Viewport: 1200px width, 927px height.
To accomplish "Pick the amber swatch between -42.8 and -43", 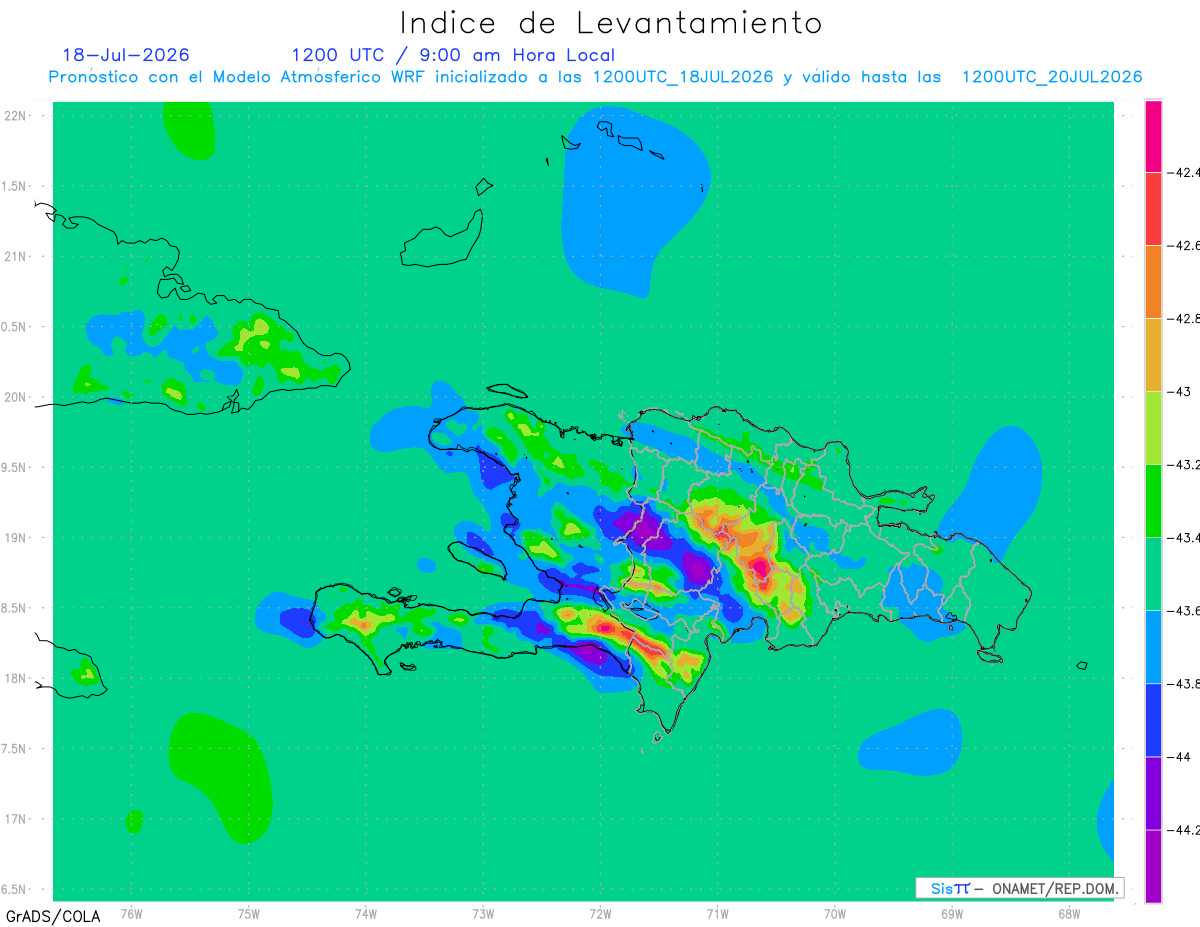I will click(1153, 354).
